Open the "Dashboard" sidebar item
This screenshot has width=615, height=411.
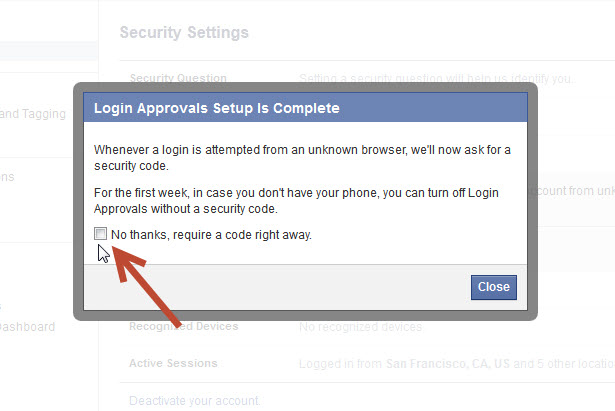pos(27,327)
